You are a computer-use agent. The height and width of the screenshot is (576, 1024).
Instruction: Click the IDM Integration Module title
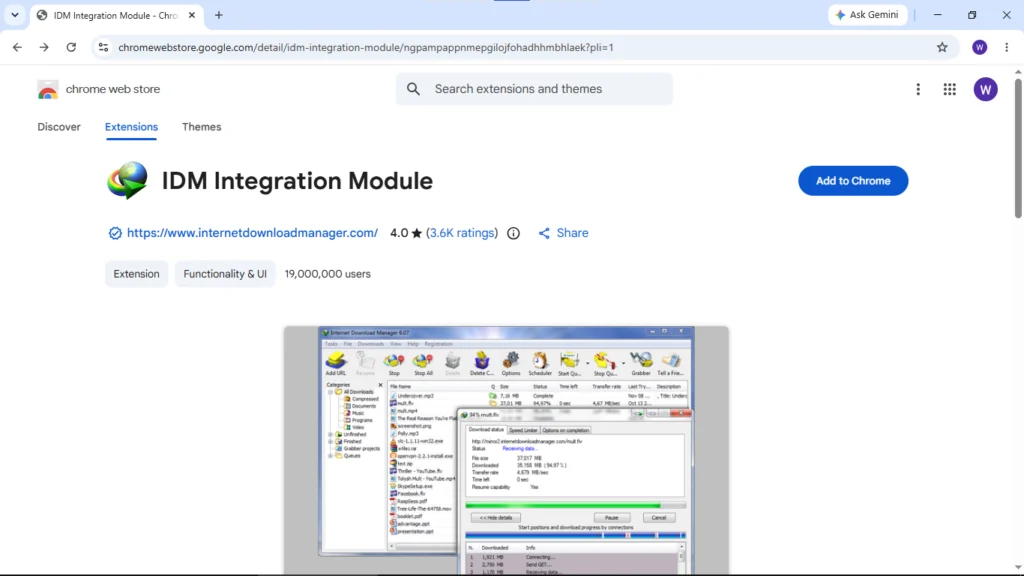point(297,181)
